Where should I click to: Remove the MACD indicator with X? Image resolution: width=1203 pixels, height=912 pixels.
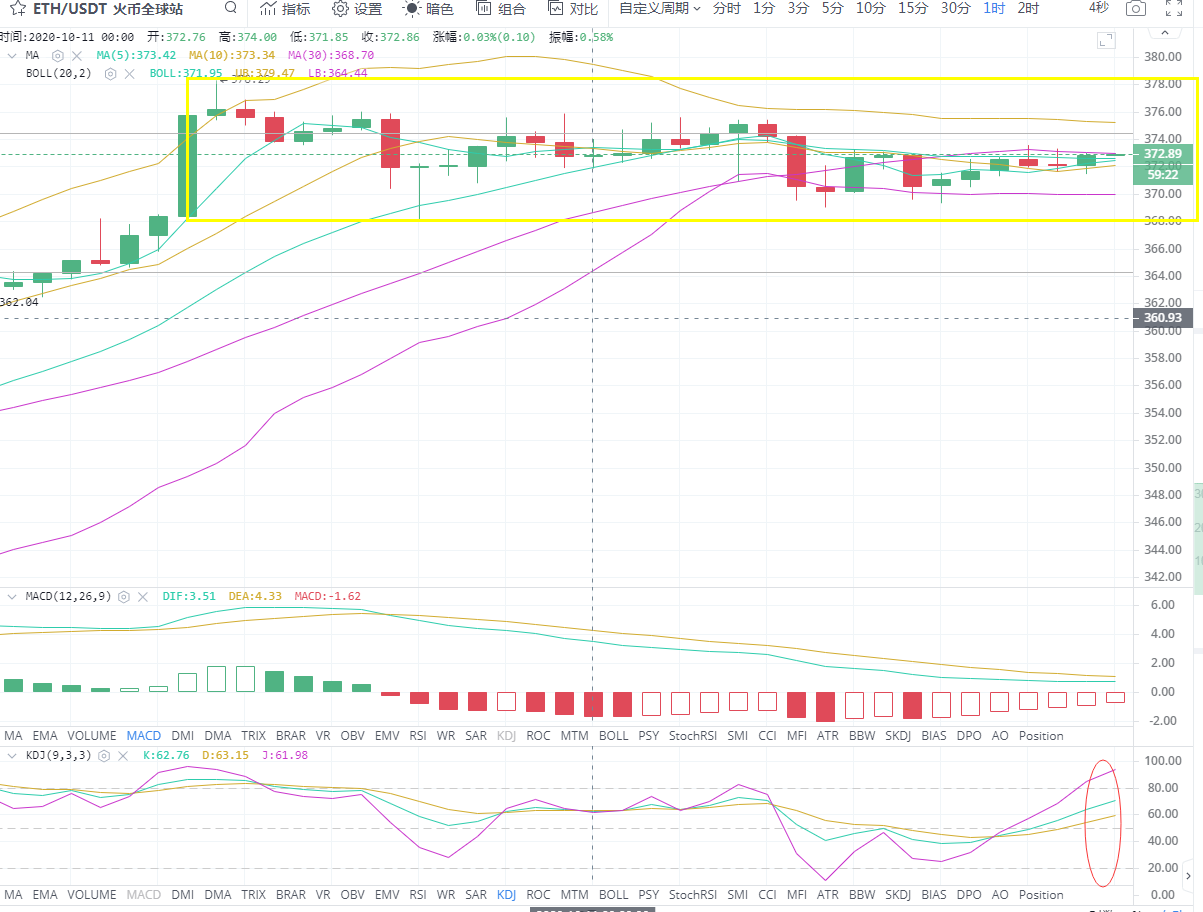click(x=143, y=596)
